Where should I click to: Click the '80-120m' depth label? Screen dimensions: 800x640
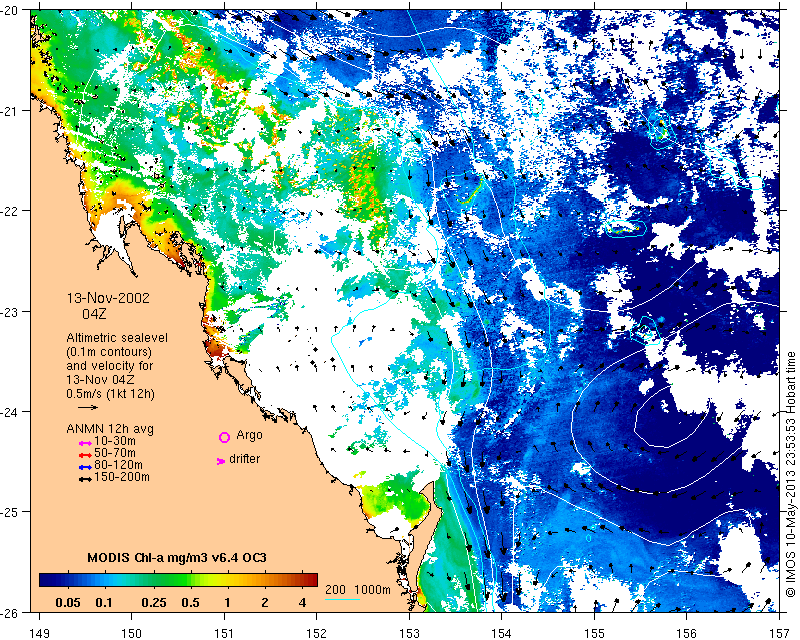pos(118,465)
